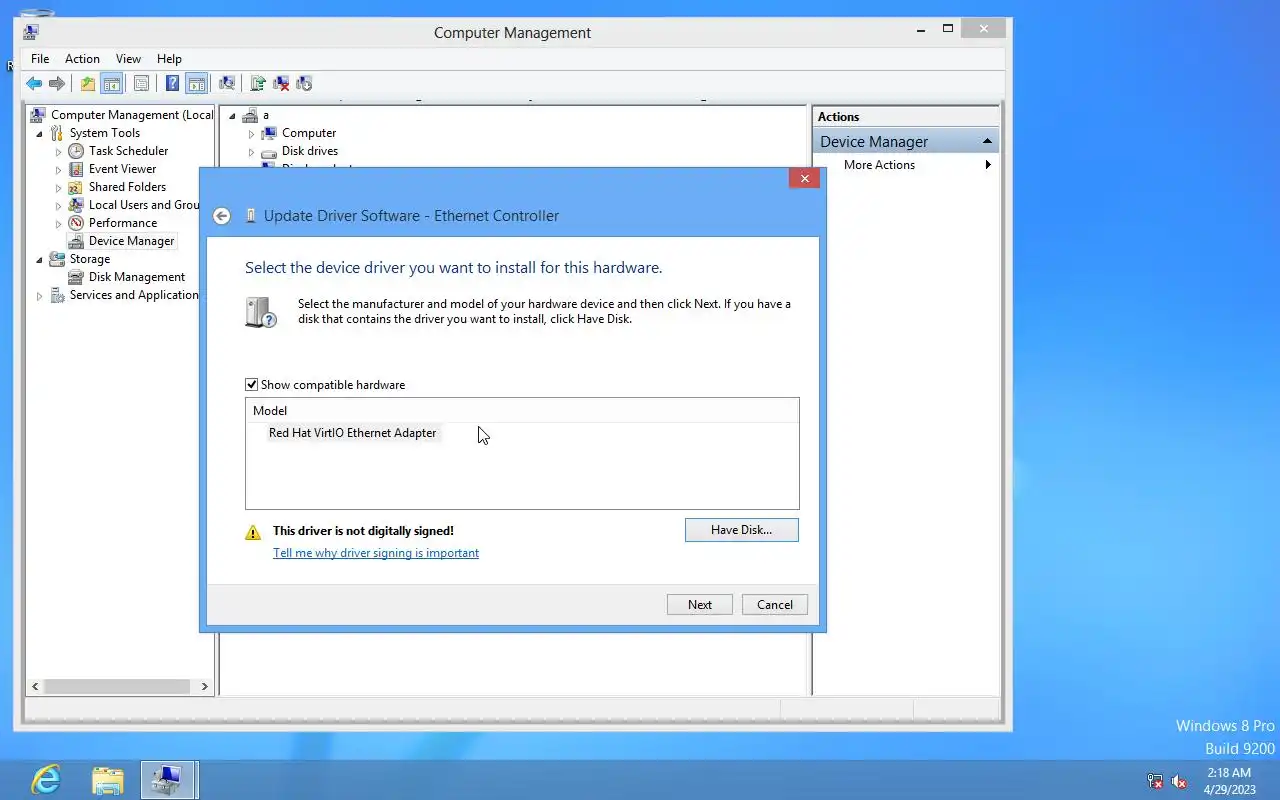Viewport: 1280px width, 800px height.
Task: Click the wizard's round back arrow button
Action: (222, 216)
